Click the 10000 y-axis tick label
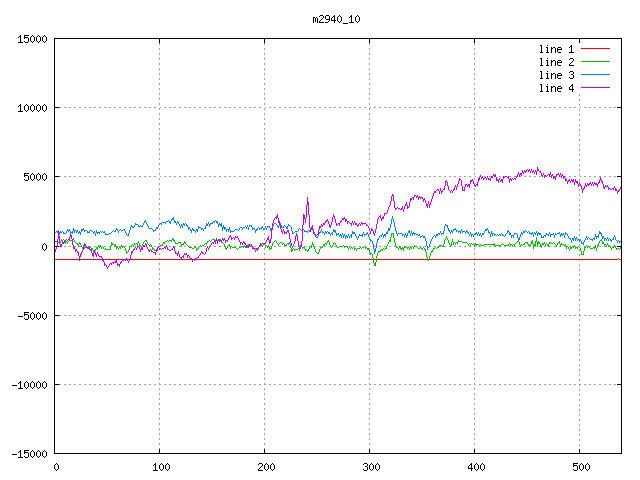This screenshot has width=640, height=480. [x=31, y=108]
